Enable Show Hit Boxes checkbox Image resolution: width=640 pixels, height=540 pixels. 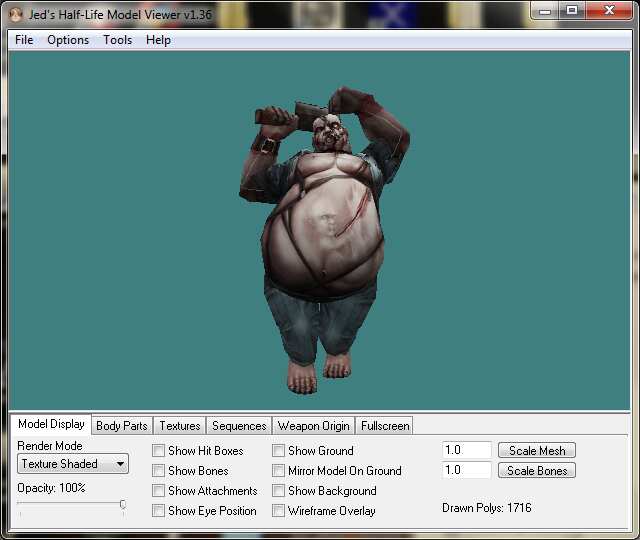tap(159, 451)
